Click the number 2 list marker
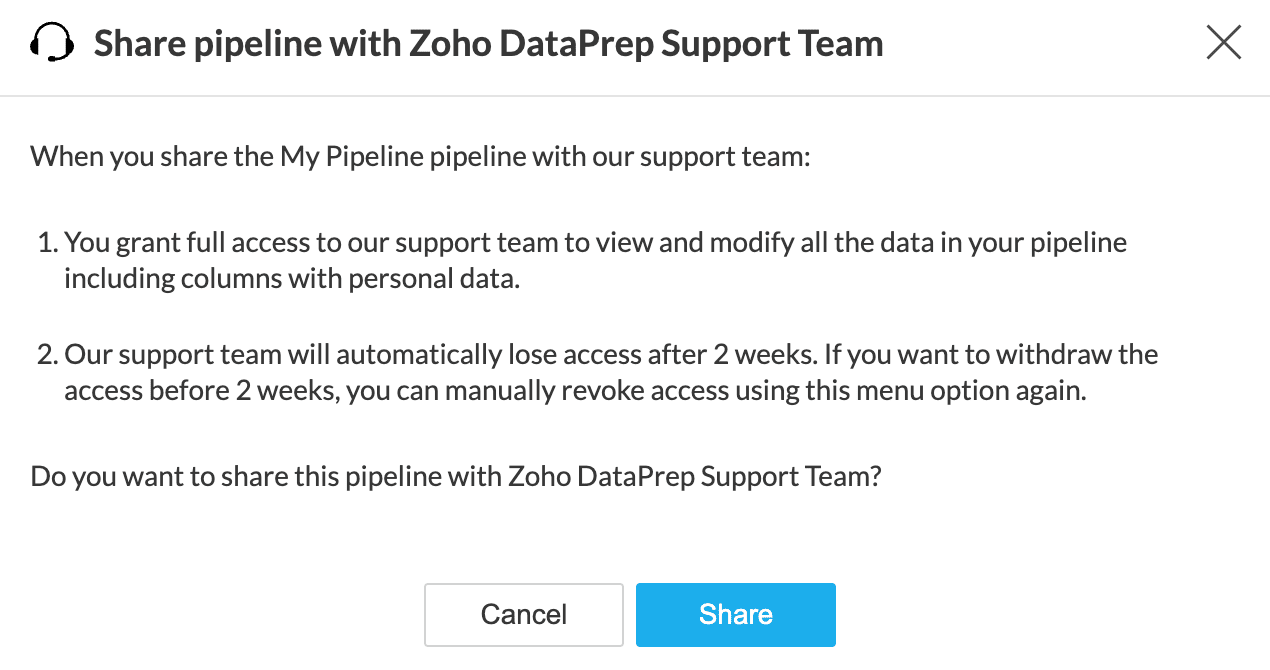 (x=46, y=355)
